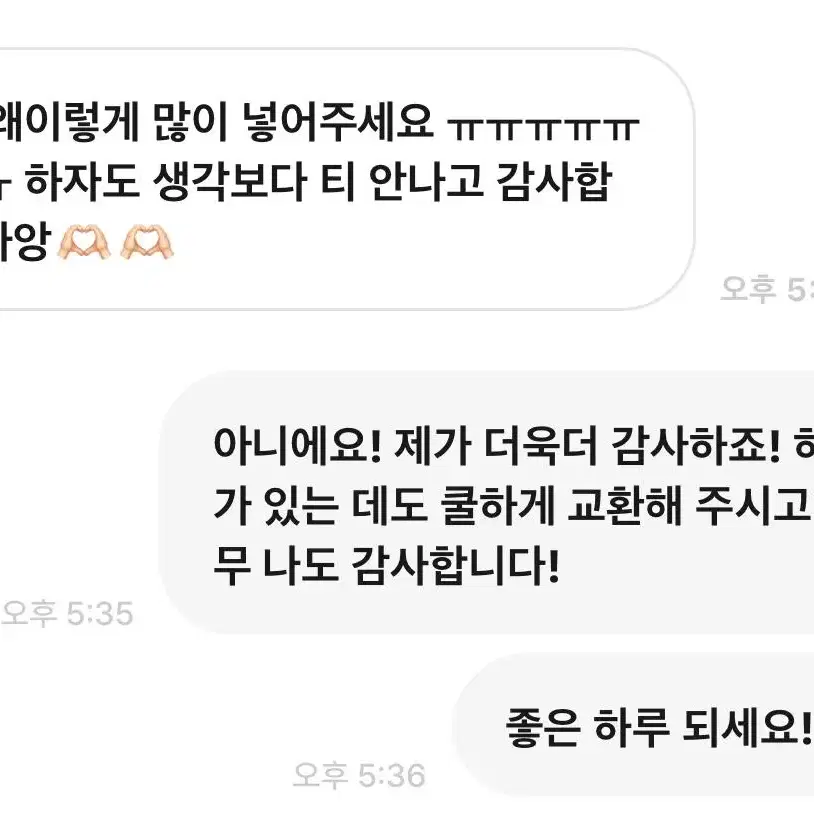Click the word '생각보다' in received message
Viewport: 814px width, 814px height.
[x=229, y=183]
